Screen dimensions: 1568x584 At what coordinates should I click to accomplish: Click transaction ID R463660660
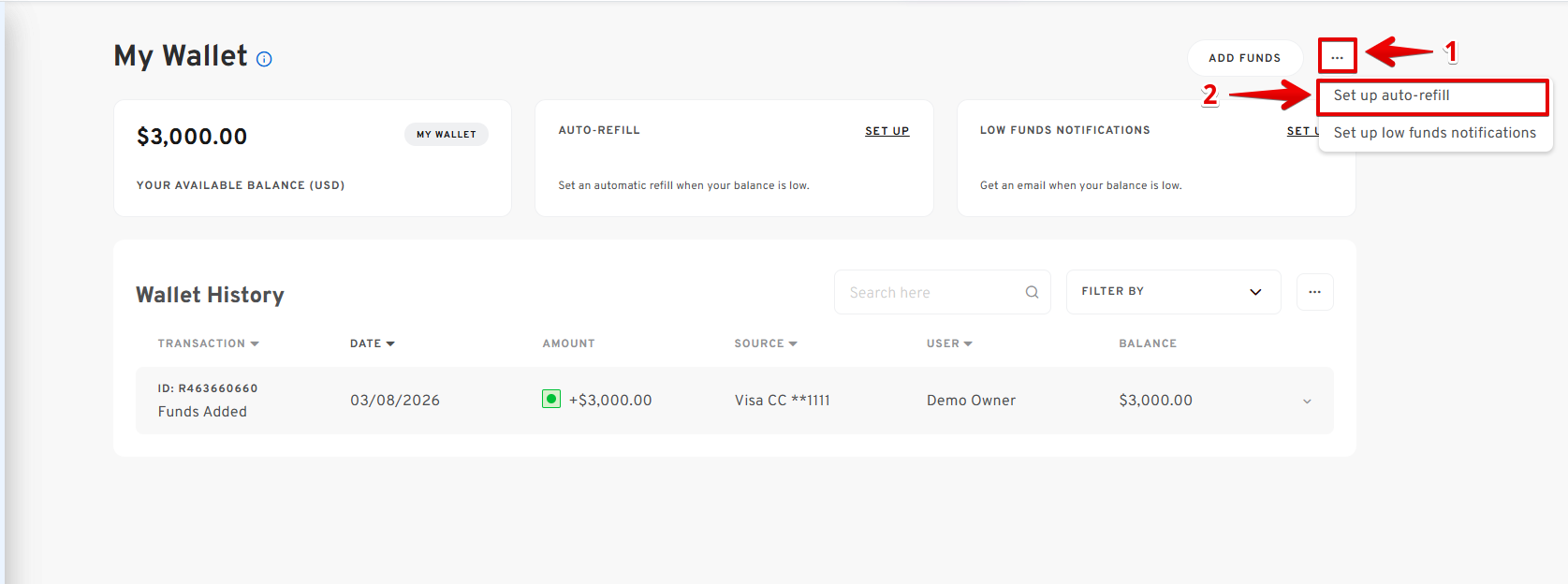pyautogui.click(x=208, y=388)
